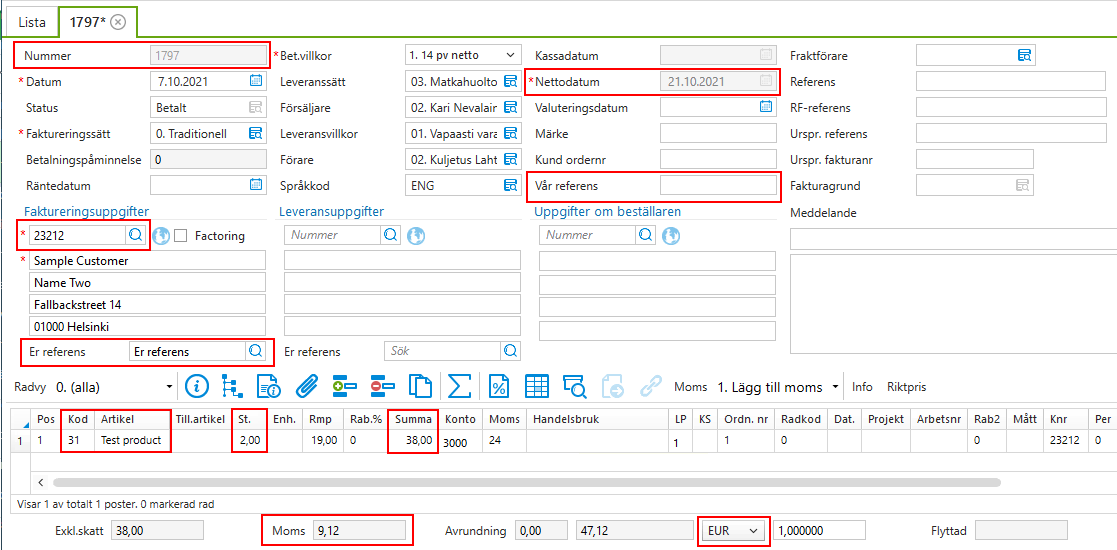Click the sigma sum icon
1117x550 pixels.
pos(459,386)
